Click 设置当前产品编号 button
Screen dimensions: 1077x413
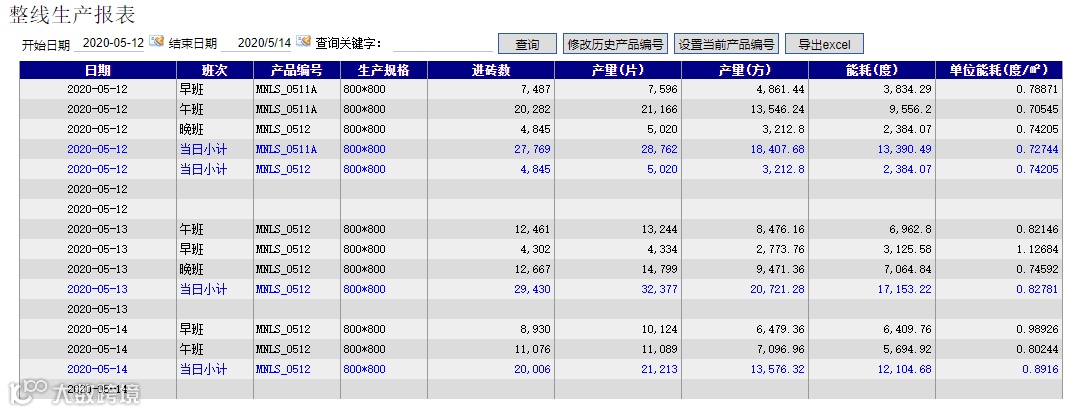point(726,44)
